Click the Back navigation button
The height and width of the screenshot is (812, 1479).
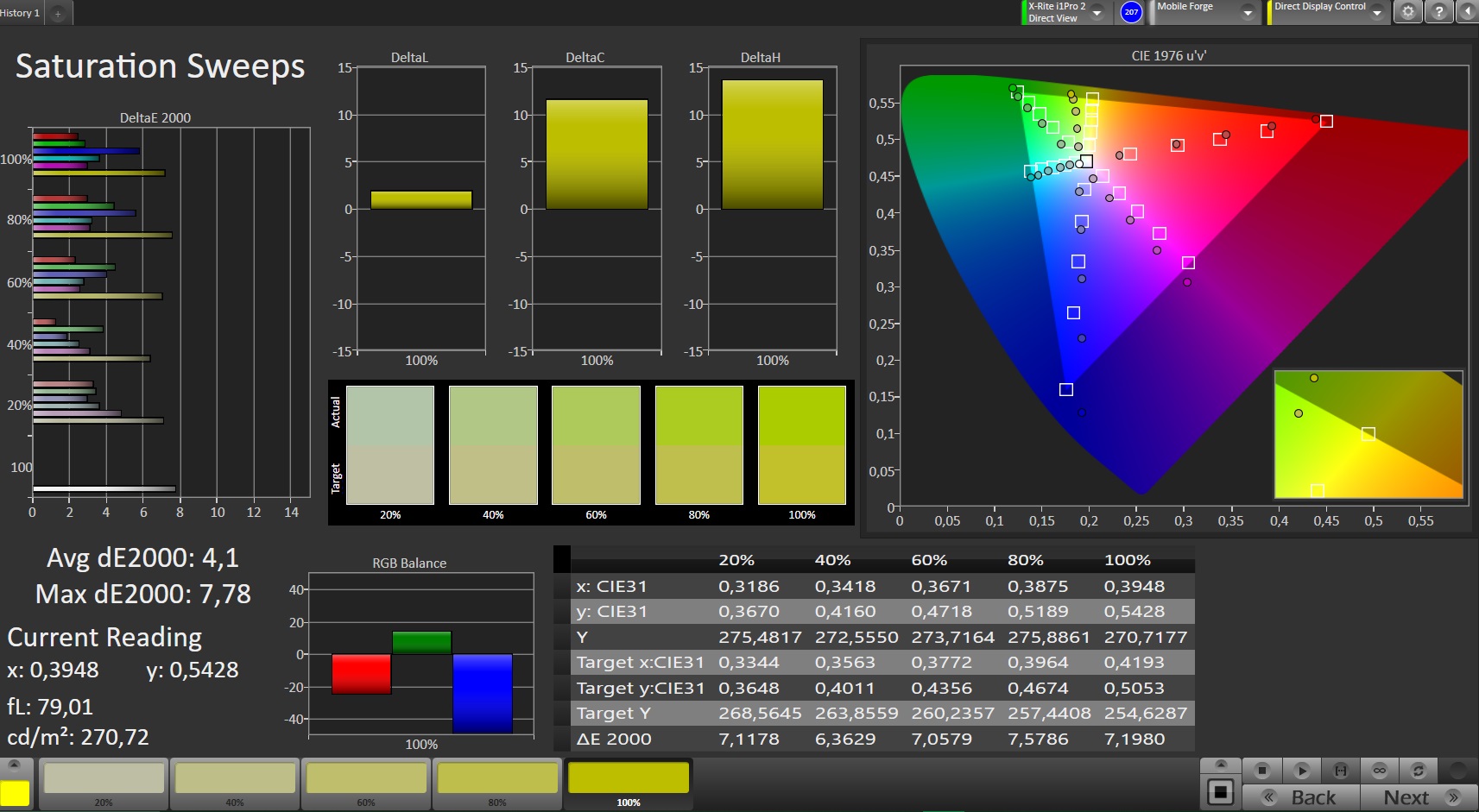click(1301, 797)
